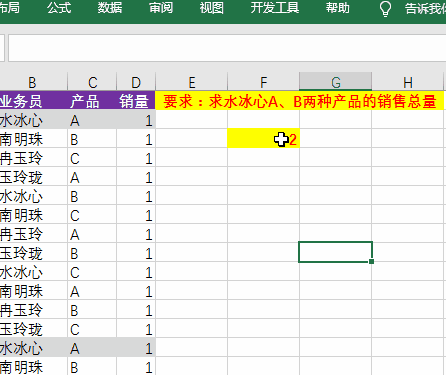Switch to the 视图 tab
The image size is (446, 375).
click(x=211, y=8)
